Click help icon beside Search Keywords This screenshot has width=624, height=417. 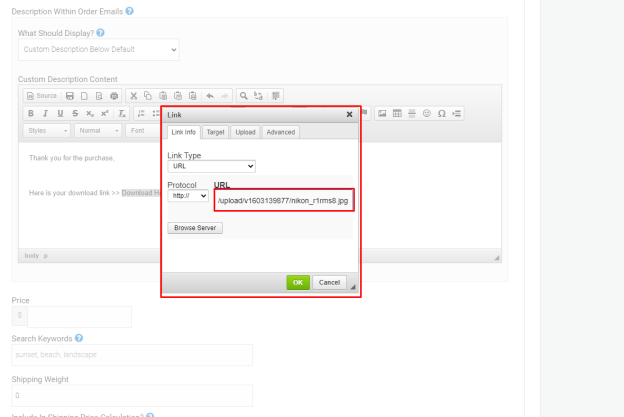(79, 338)
